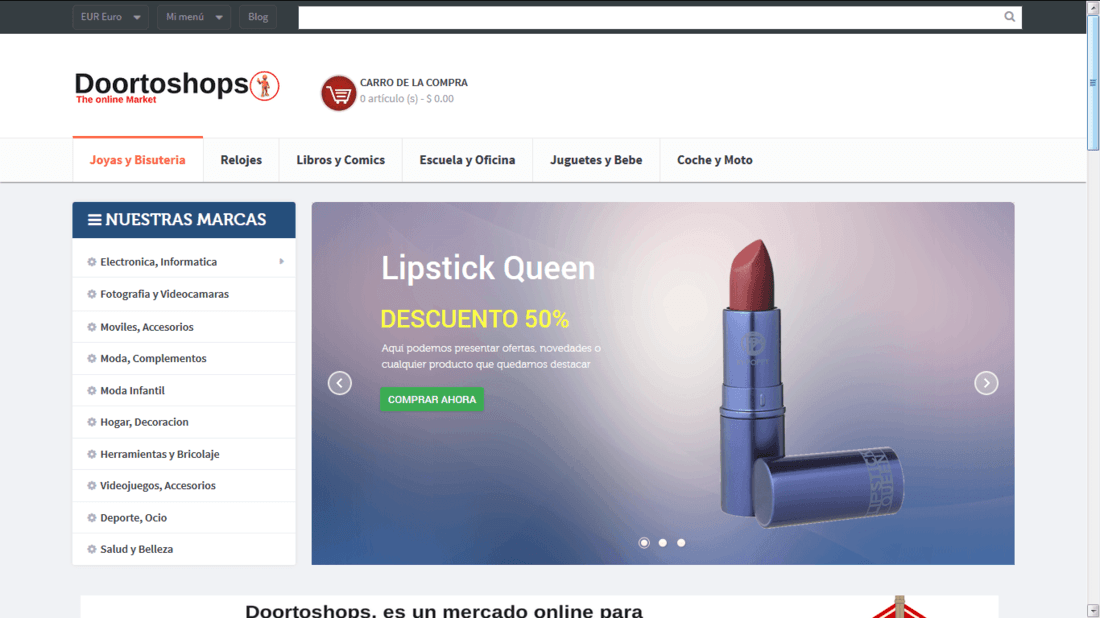
Task: Open Salud y Belleza category
Action: [136, 549]
